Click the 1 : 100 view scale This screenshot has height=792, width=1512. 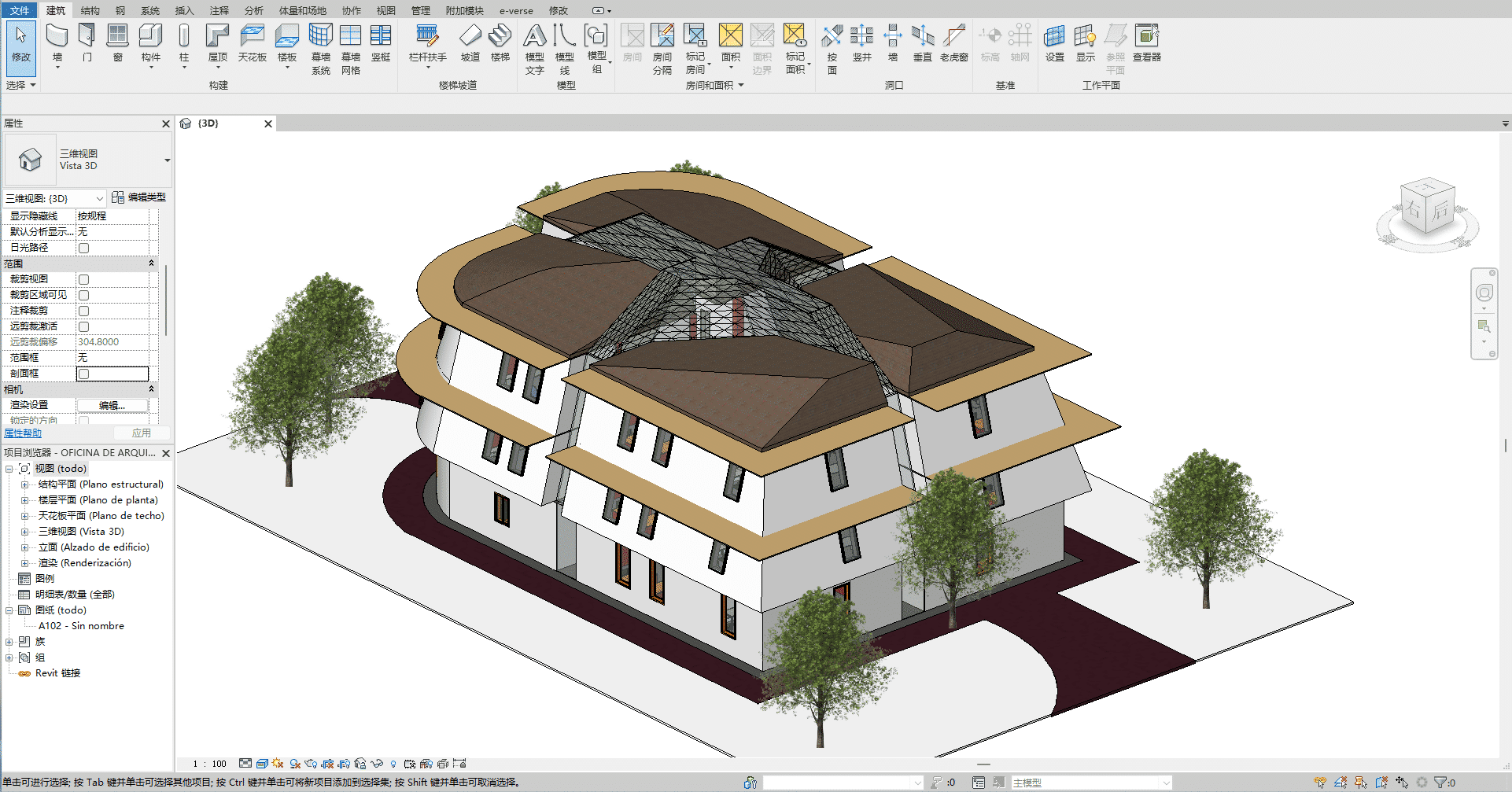click(x=210, y=764)
